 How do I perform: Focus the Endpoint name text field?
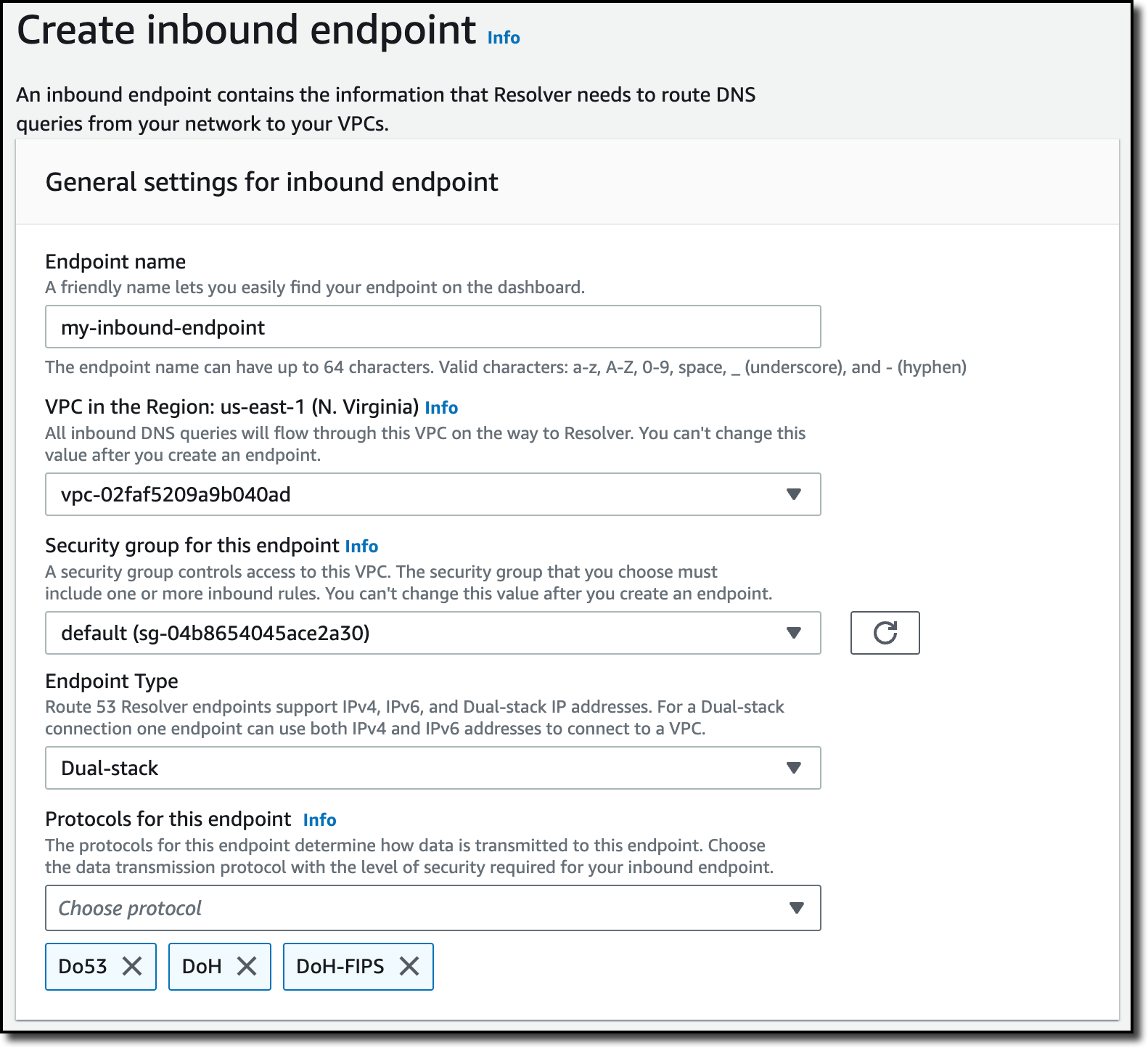point(432,327)
